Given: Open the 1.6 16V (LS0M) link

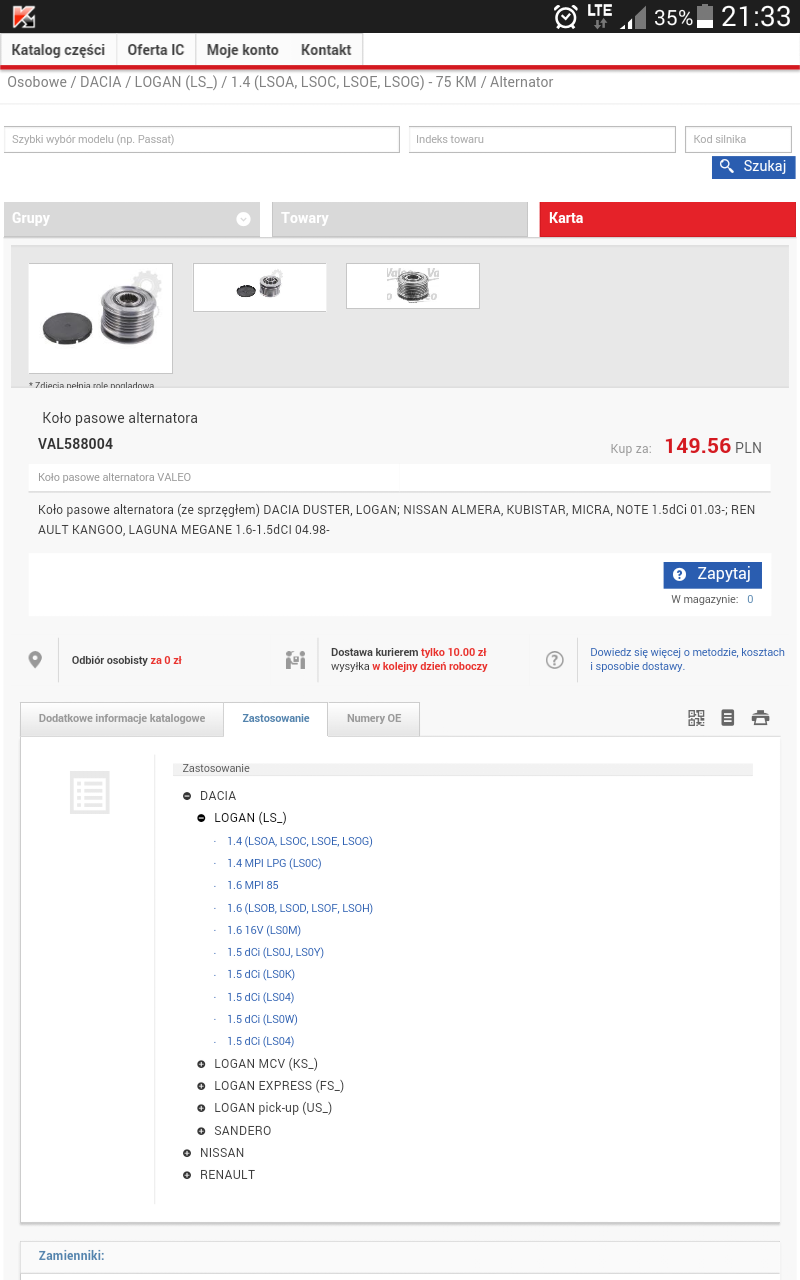Looking at the screenshot, I should (x=264, y=930).
